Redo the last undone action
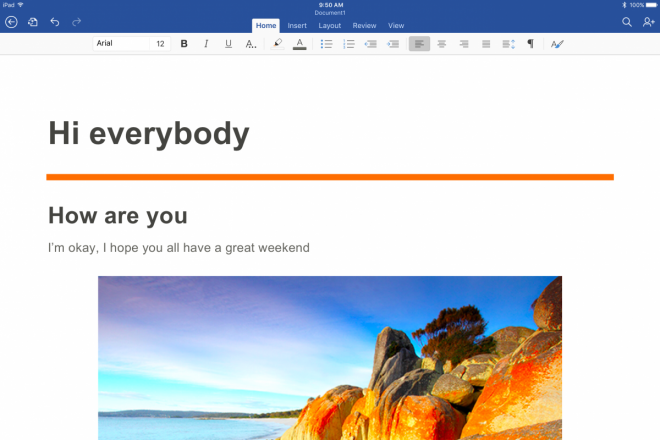This screenshot has height=440, width=660. click(x=77, y=22)
